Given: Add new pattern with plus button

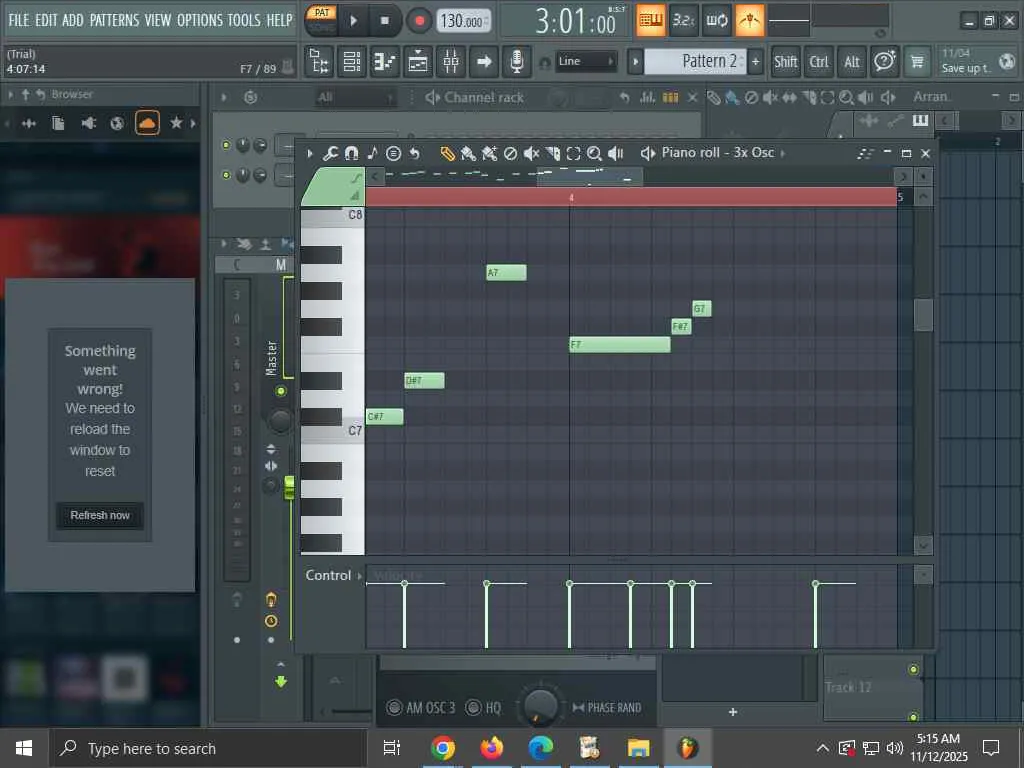Looking at the screenshot, I should click(x=756, y=61).
